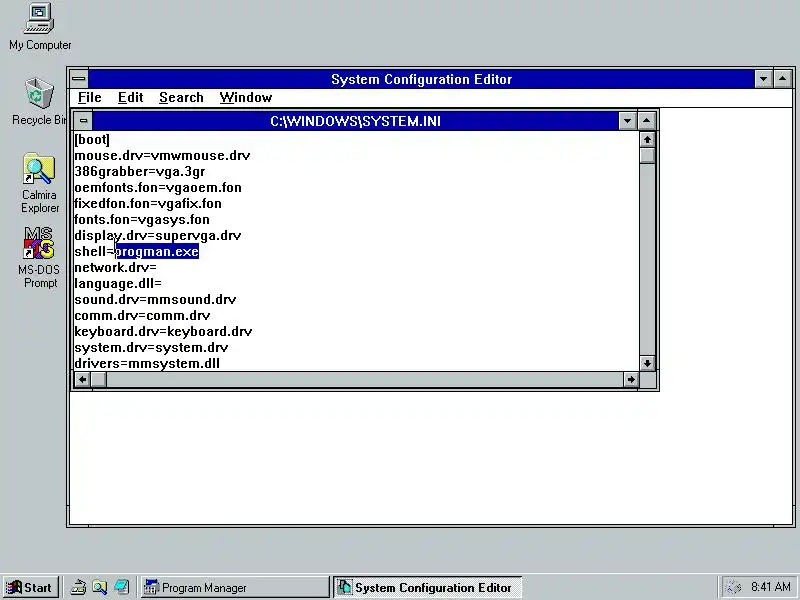Open the Search menu
This screenshot has width=800, height=600.
181,97
